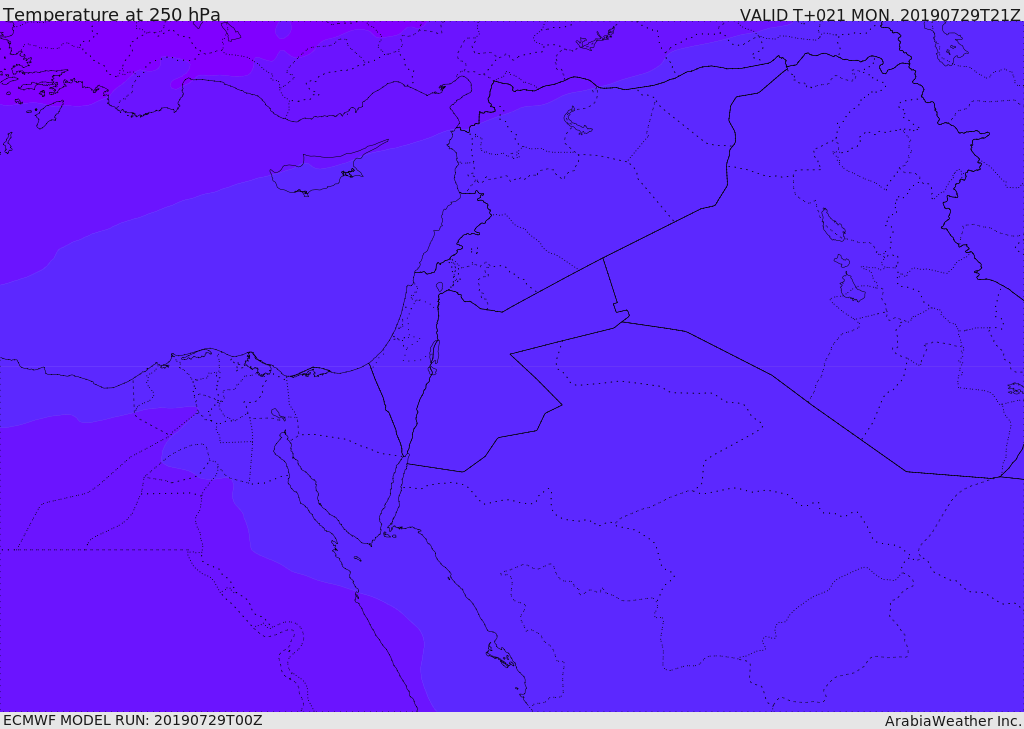Click the VALID T+021 timestamp label
The width and height of the screenshot is (1024, 729).
tap(880, 14)
